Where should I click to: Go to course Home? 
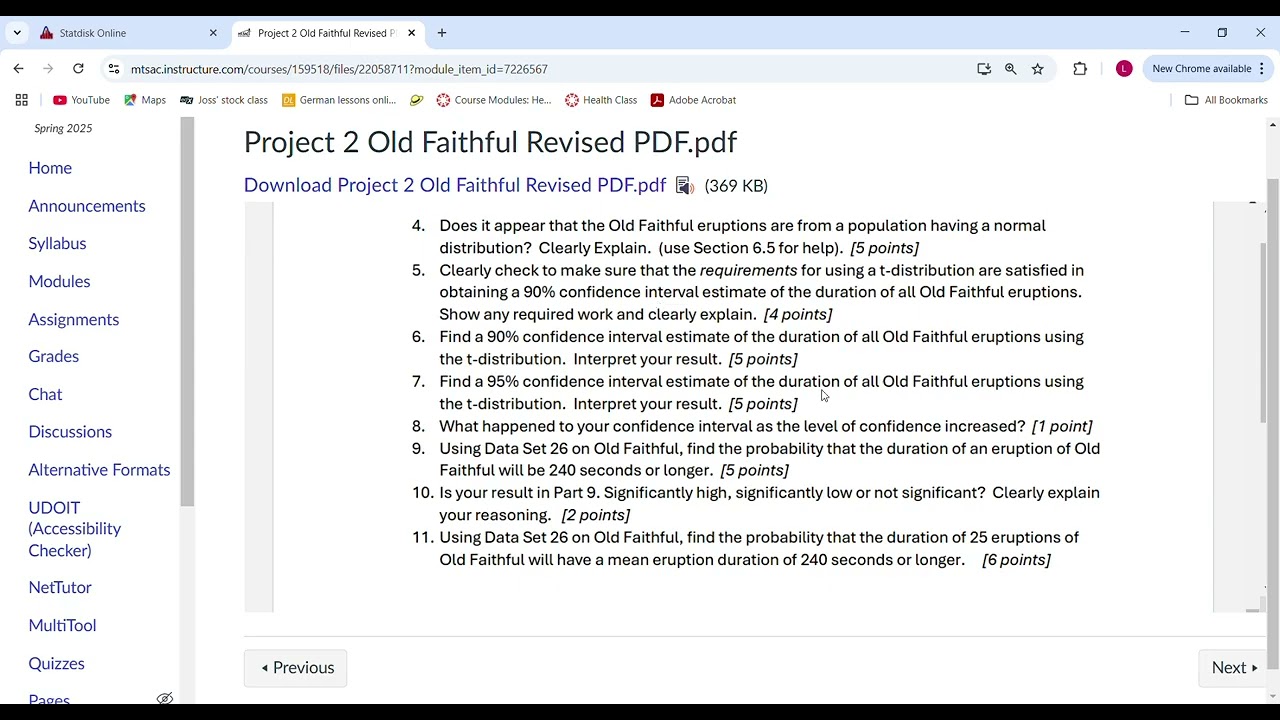50,168
